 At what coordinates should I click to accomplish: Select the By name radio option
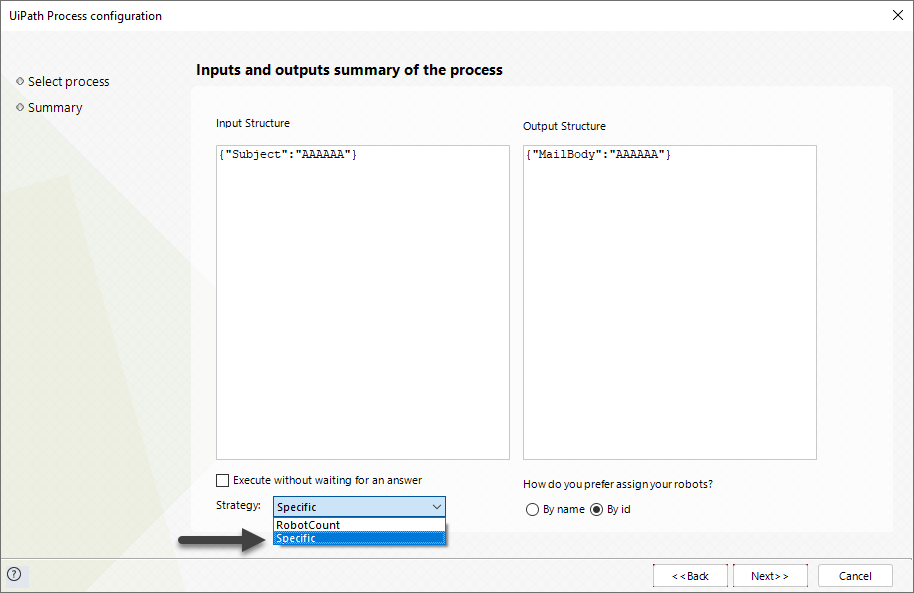tap(532, 510)
